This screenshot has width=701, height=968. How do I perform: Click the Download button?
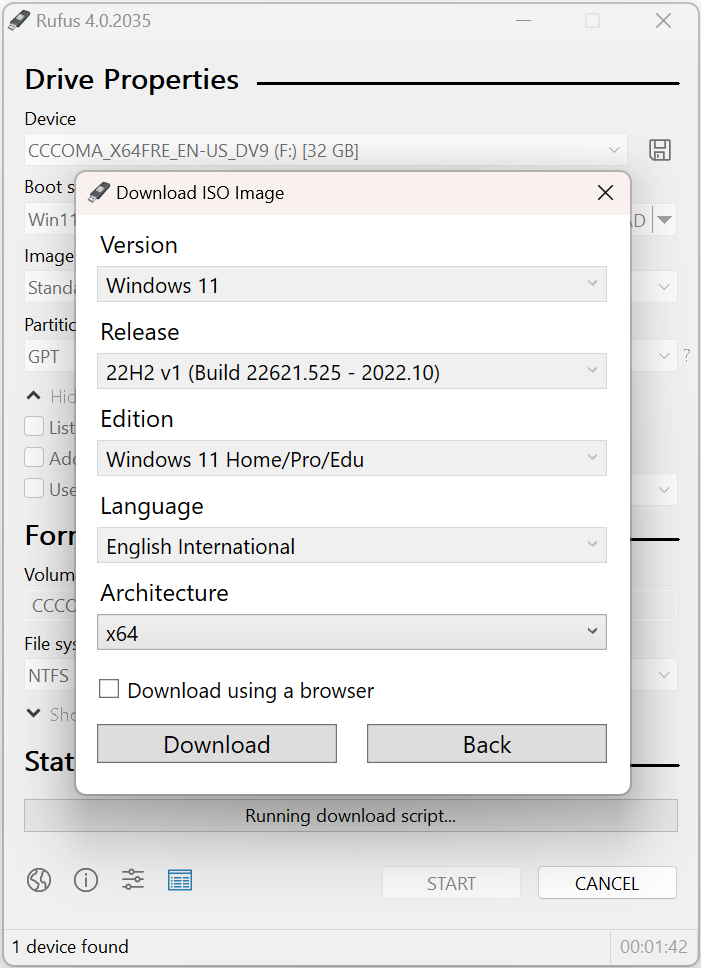[216, 744]
